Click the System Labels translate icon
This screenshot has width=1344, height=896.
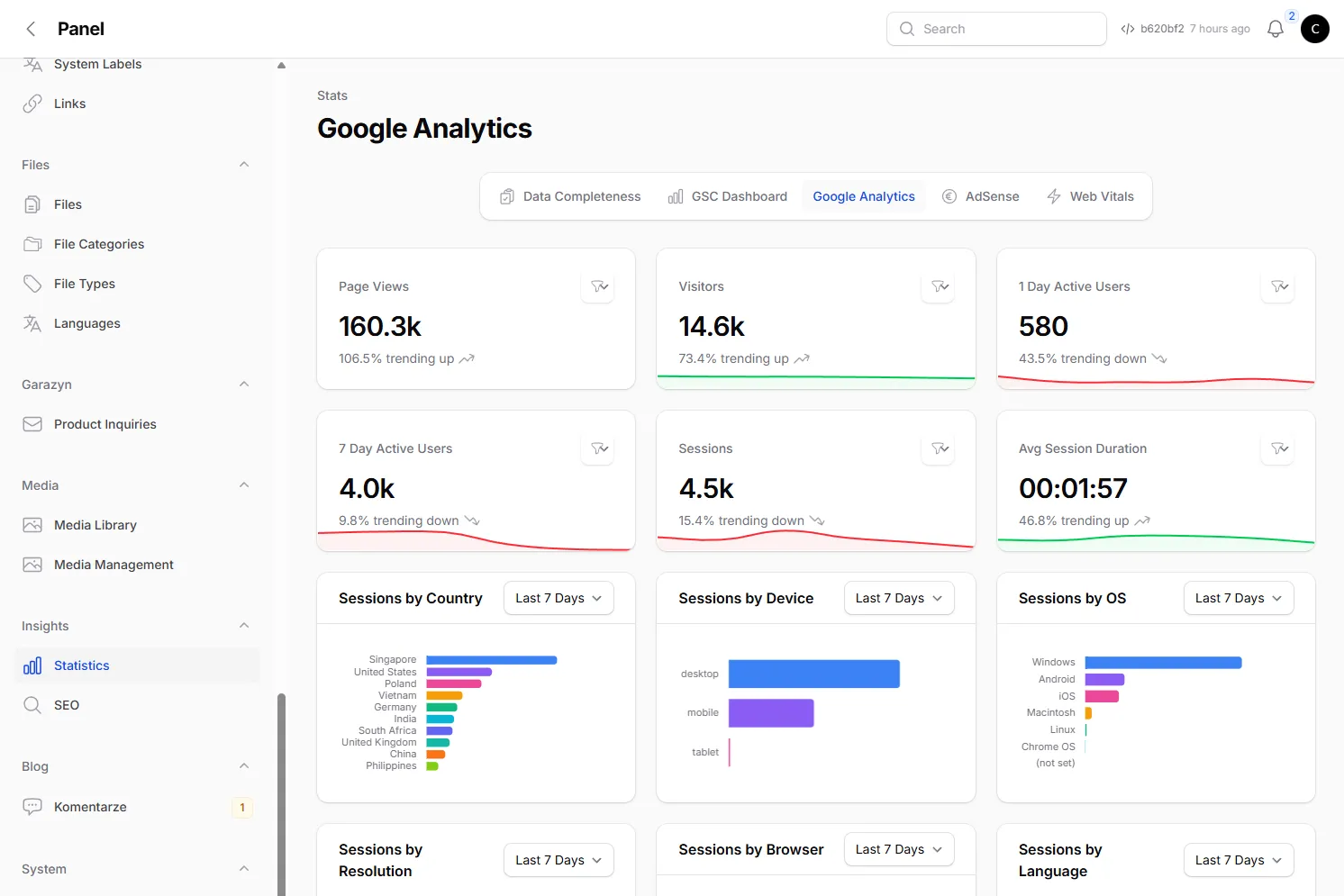point(32,64)
